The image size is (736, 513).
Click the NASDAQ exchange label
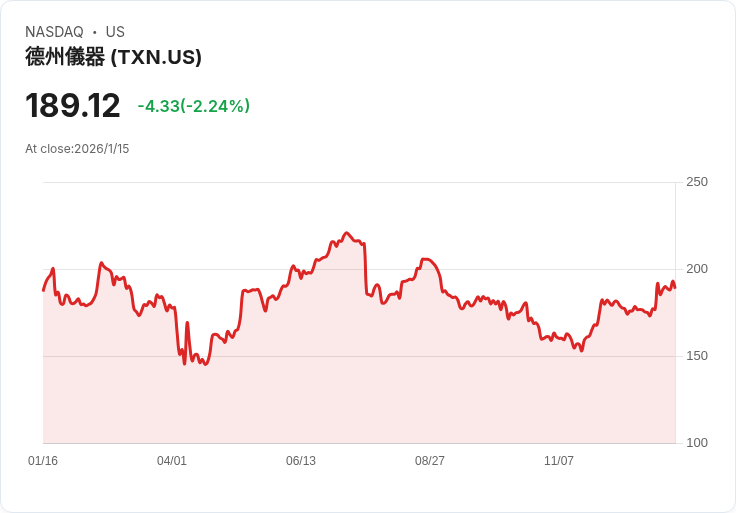coord(54,32)
